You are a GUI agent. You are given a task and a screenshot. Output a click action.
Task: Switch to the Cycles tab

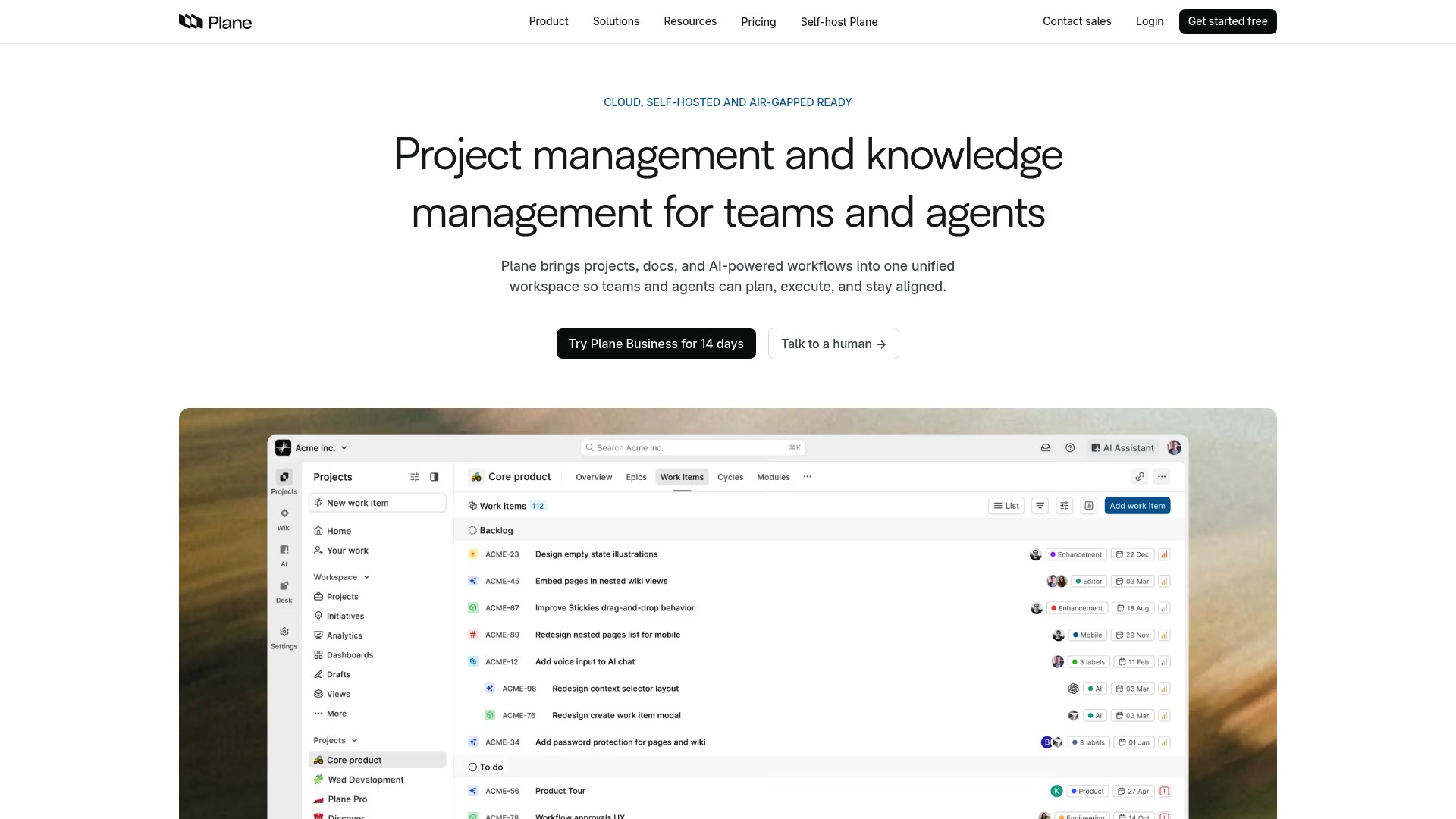click(x=730, y=477)
